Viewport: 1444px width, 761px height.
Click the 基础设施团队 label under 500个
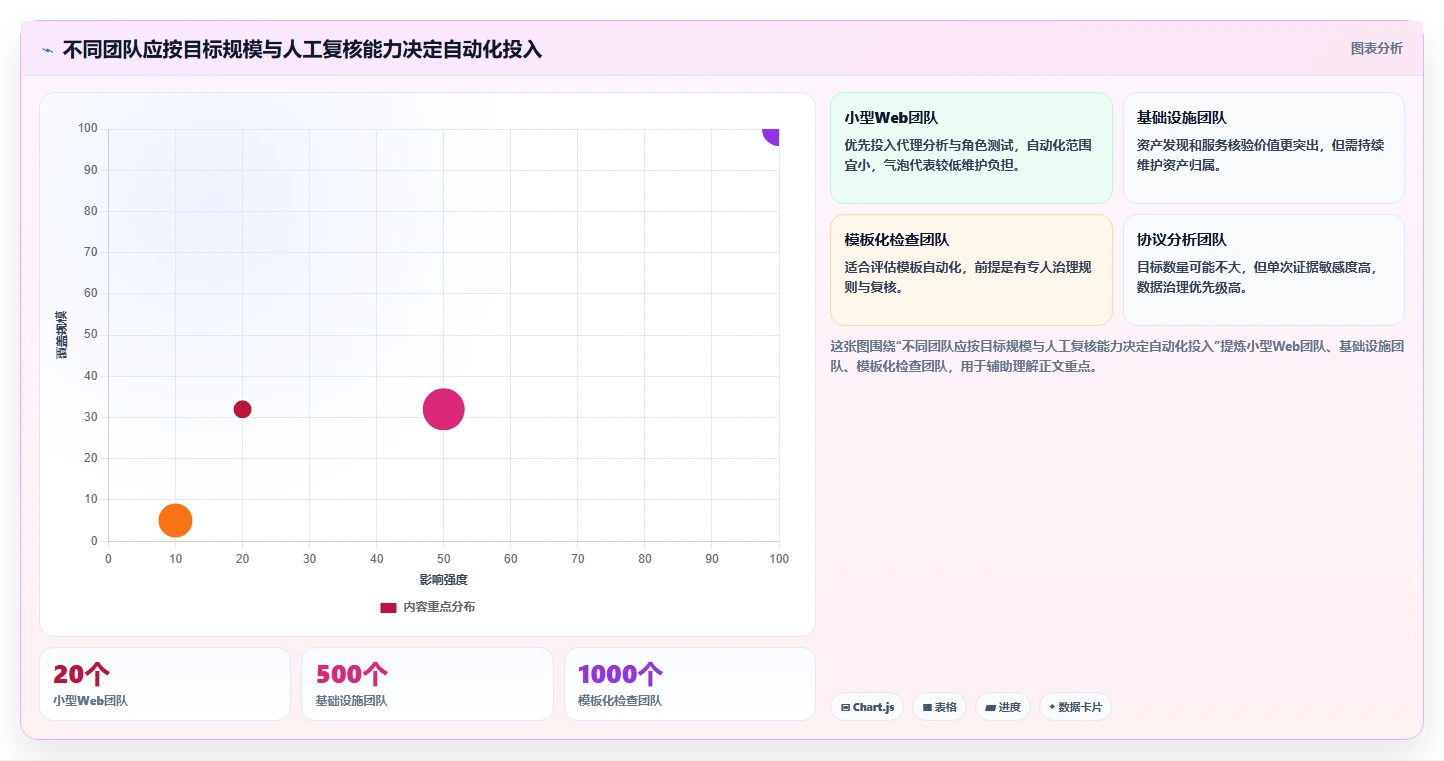(x=351, y=701)
